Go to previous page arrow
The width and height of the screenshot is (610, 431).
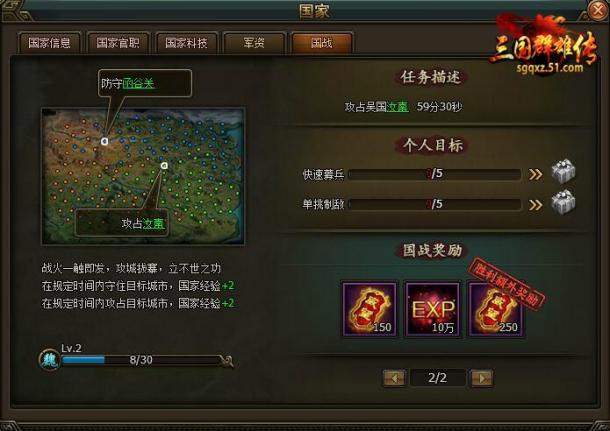[x=394, y=378]
